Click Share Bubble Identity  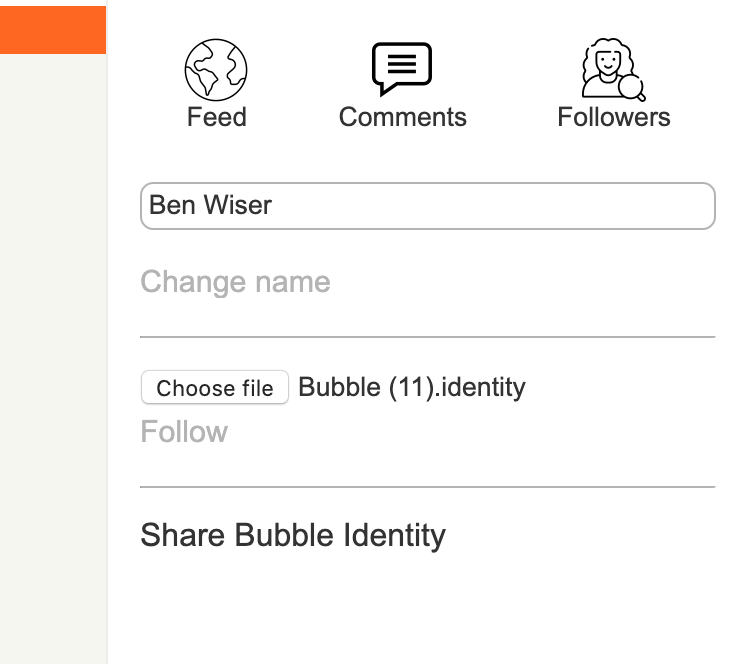click(x=292, y=535)
